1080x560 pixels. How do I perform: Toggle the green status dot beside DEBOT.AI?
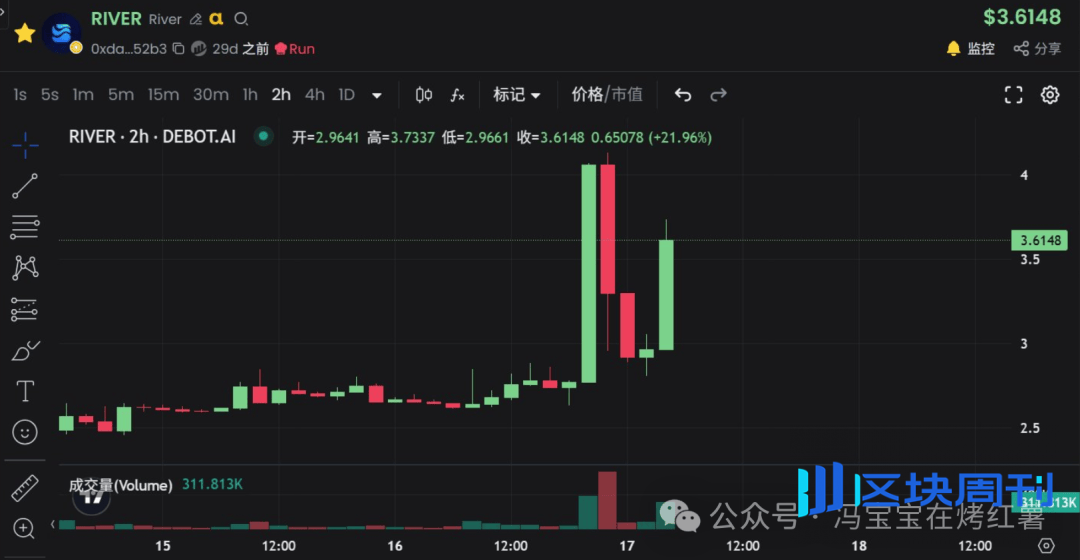click(x=263, y=137)
